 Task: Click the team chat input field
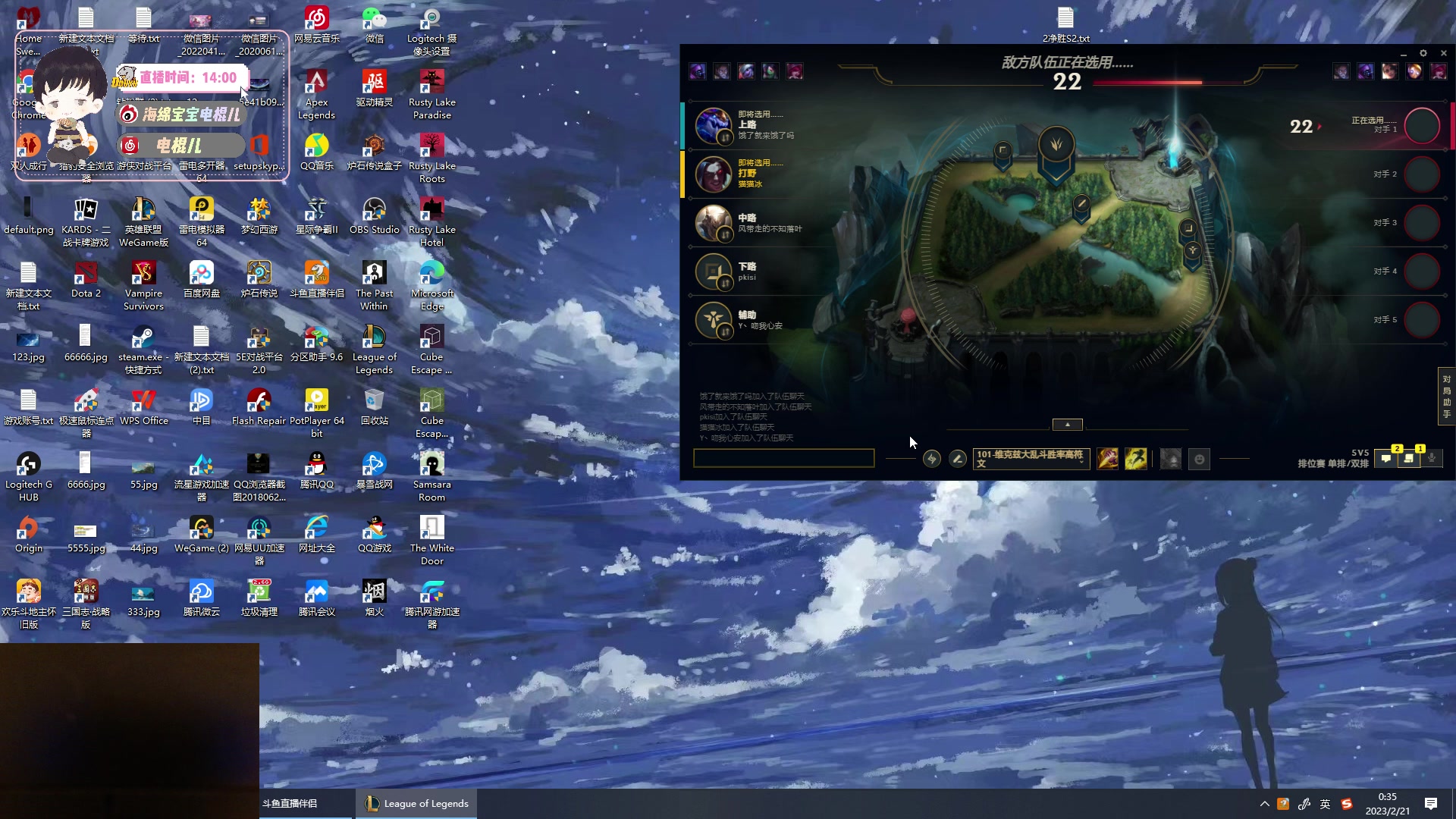click(783, 458)
